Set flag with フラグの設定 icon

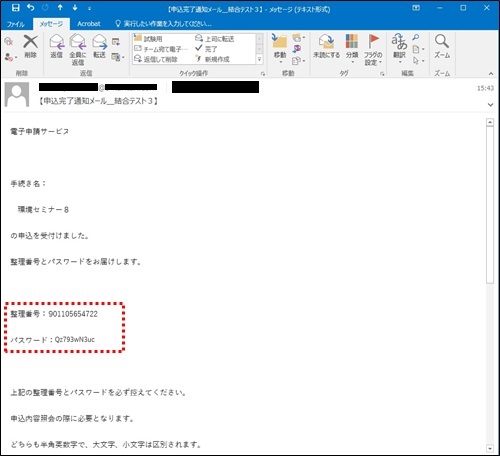(373, 41)
